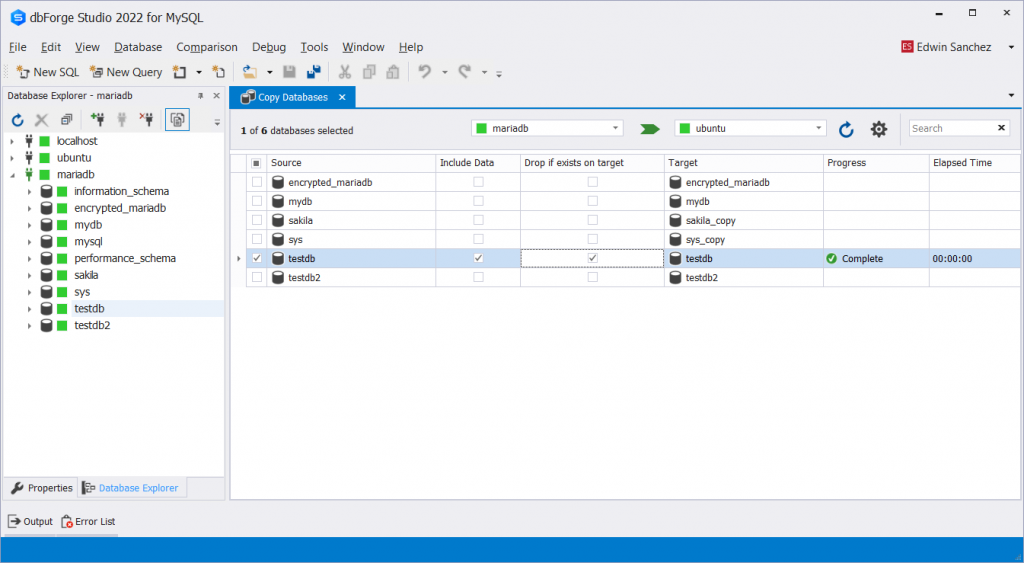The image size is (1024, 563).
Task: Check the sakila row selection checkbox
Action: tap(257, 220)
